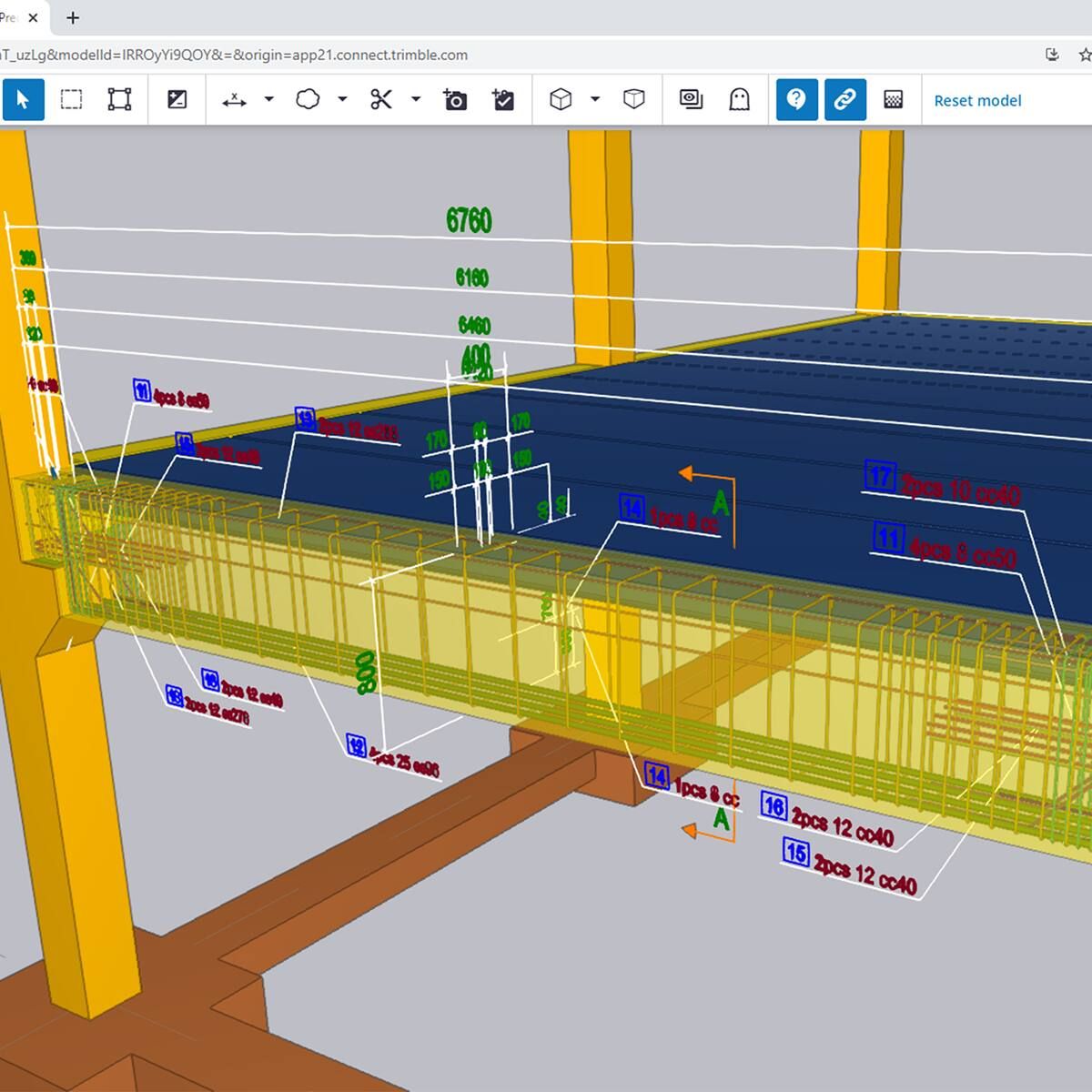Toggle the help tooltip button off

pyautogui.click(x=796, y=99)
